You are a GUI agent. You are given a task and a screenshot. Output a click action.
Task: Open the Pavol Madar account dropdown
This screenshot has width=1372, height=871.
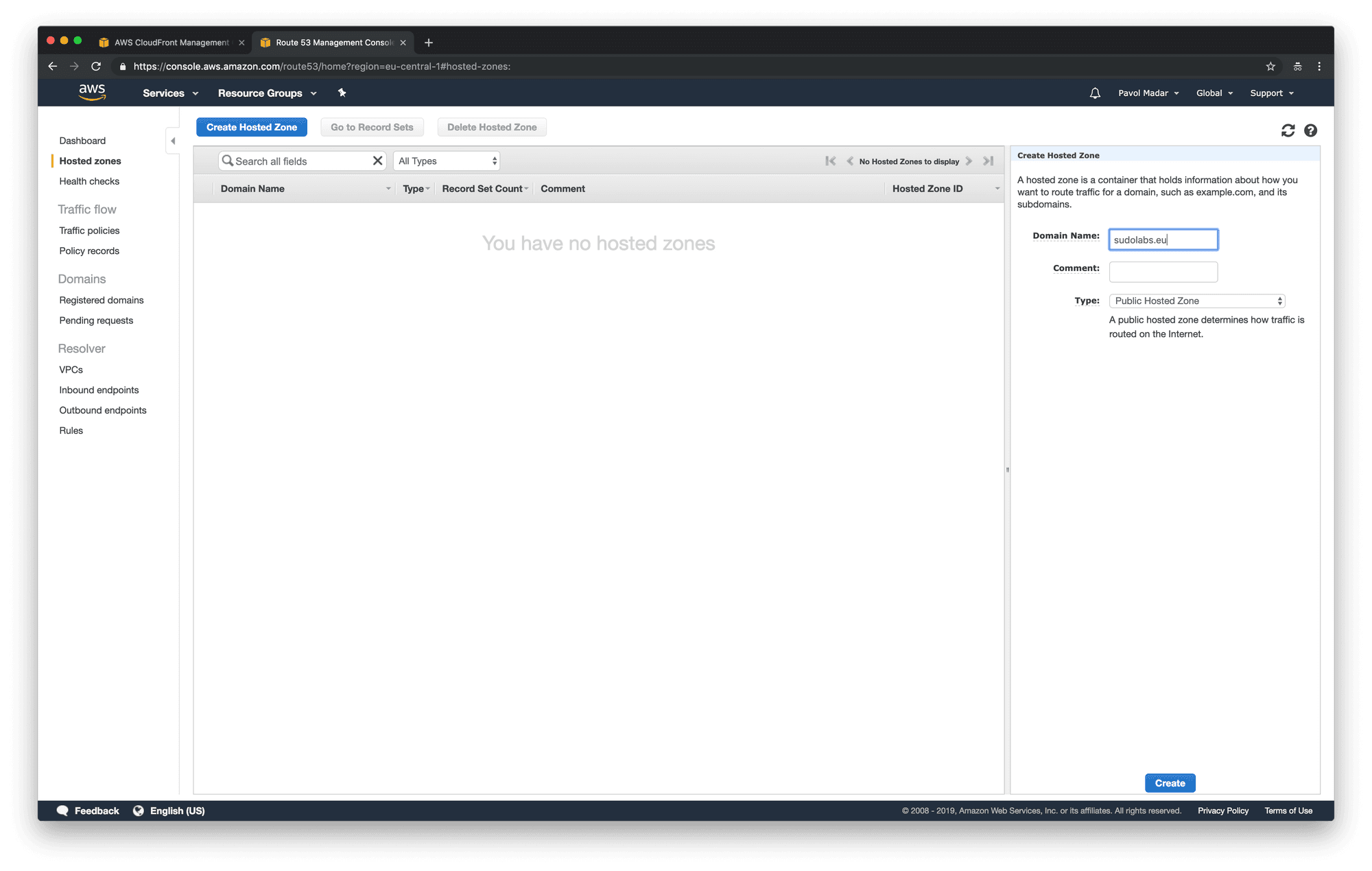(1148, 93)
